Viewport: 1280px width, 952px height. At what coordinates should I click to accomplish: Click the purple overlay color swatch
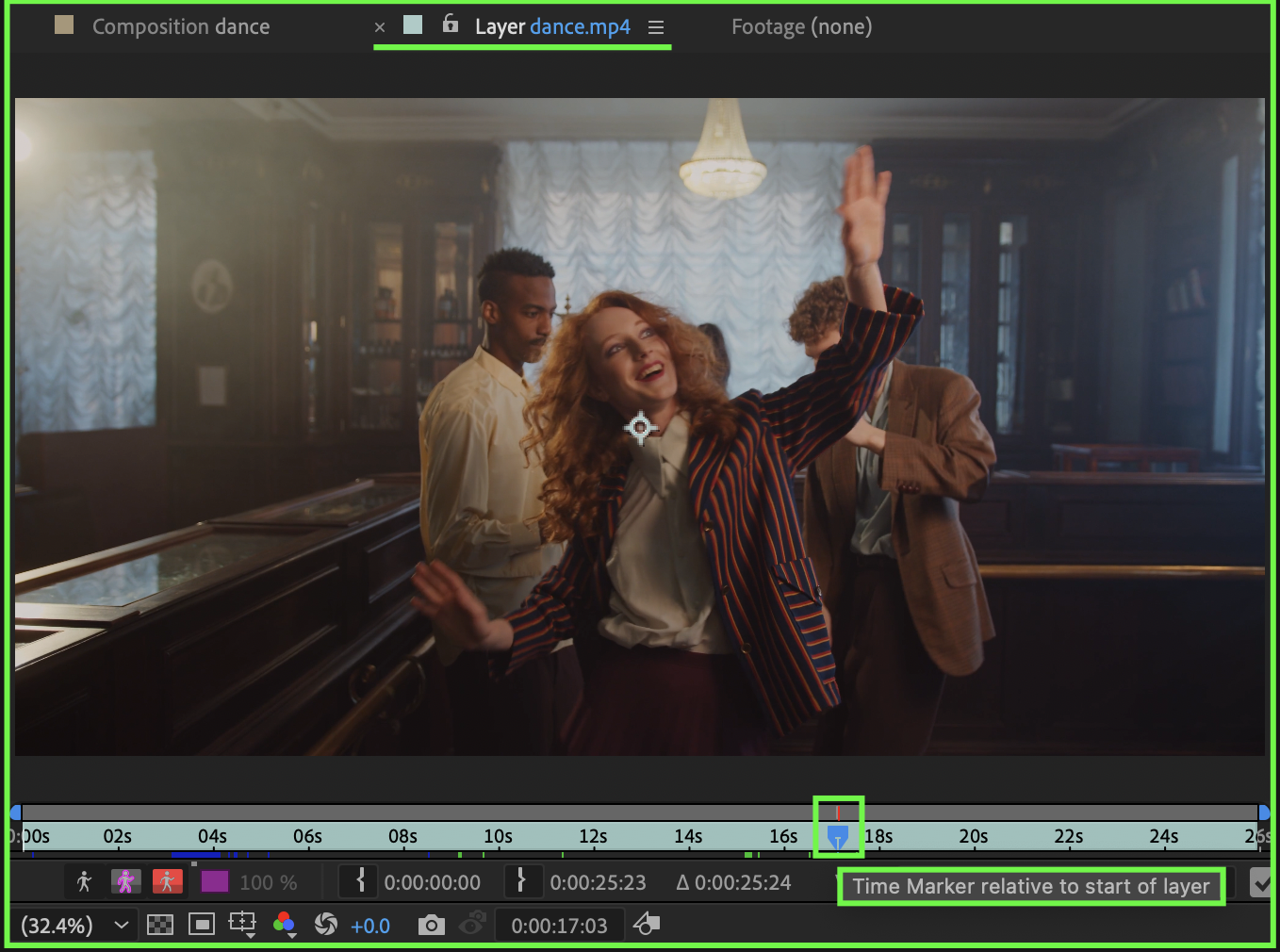point(215,881)
